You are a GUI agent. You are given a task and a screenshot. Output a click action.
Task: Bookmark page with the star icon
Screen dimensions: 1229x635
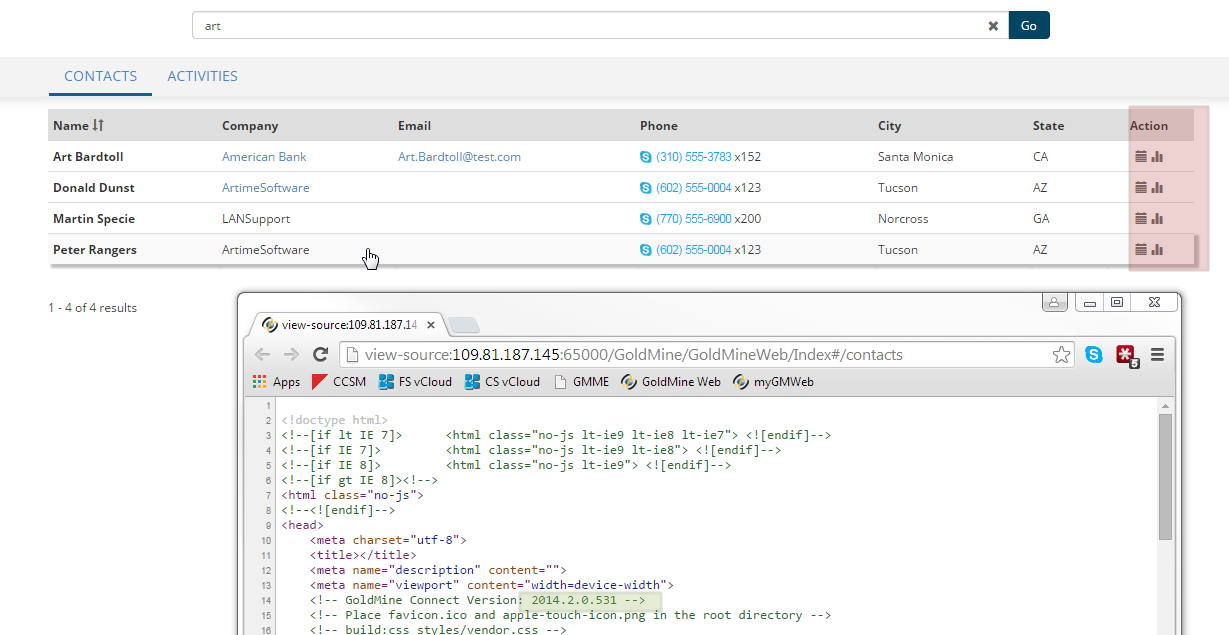pos(1061,354)
